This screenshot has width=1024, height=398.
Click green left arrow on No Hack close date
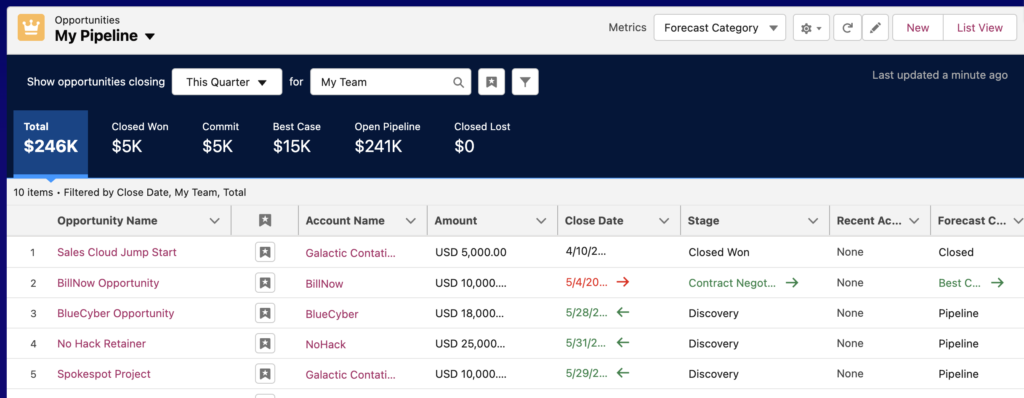pos(622,343)
